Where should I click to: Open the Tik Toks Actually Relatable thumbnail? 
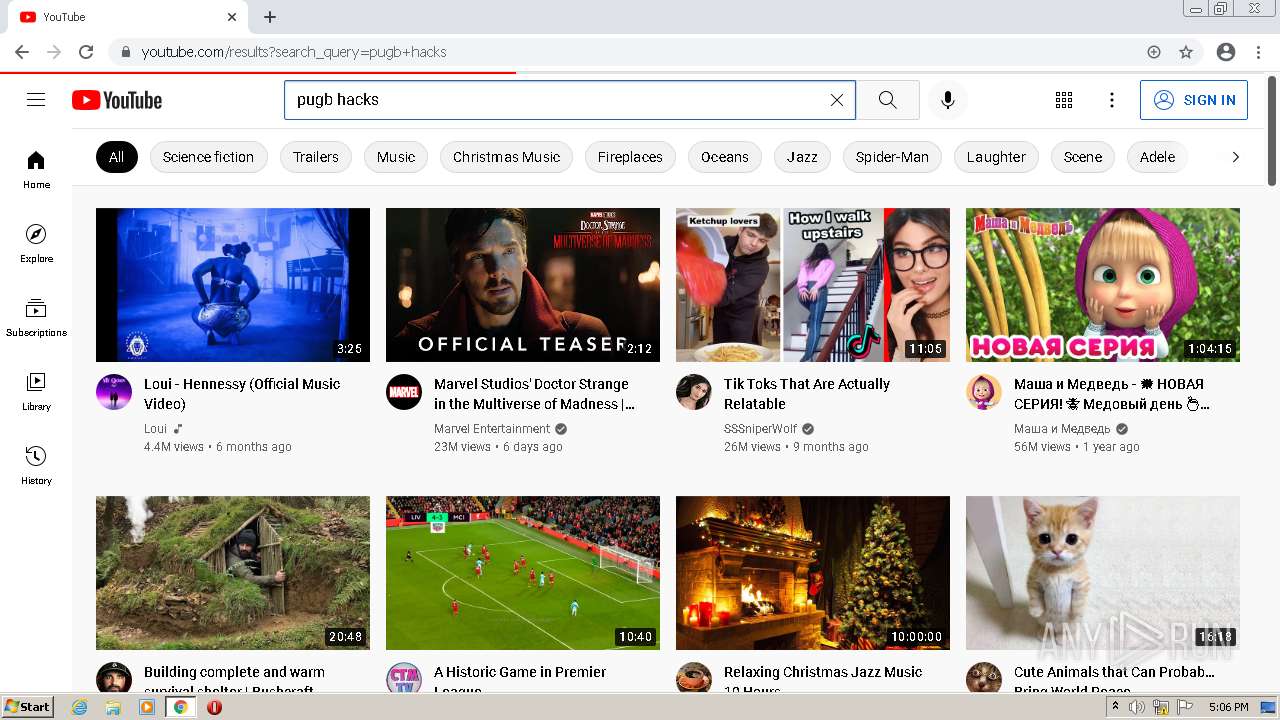point(813,285)
